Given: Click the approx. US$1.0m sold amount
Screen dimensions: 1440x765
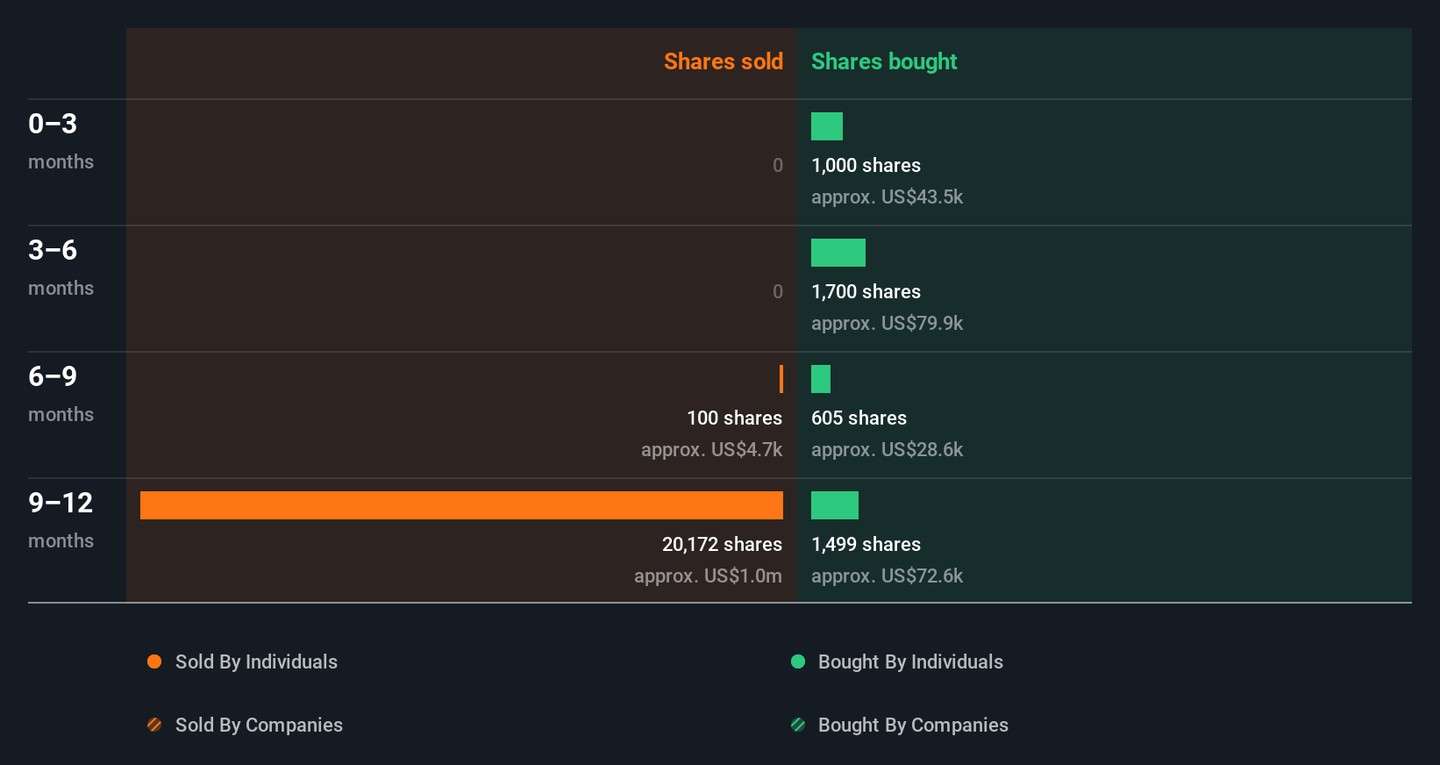Looking at the screenshot, I should tap(708, 576).
